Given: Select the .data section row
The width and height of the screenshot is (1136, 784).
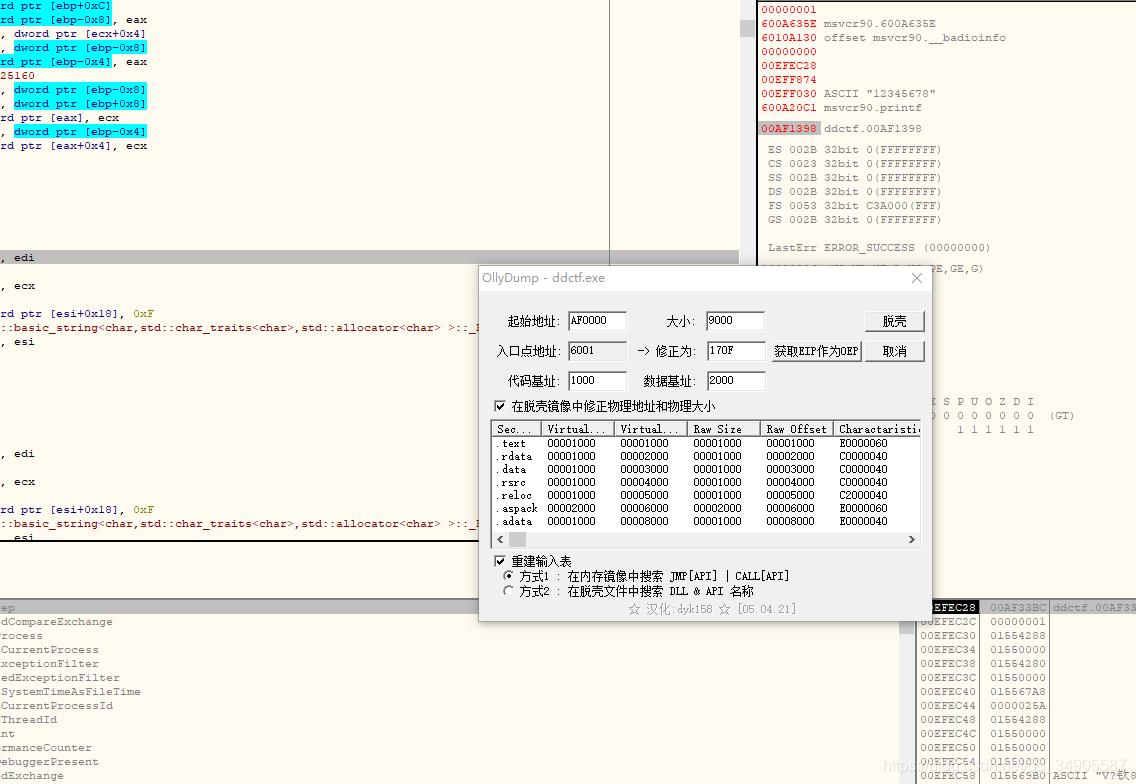Looking at the screenshot, I should 706,470.
